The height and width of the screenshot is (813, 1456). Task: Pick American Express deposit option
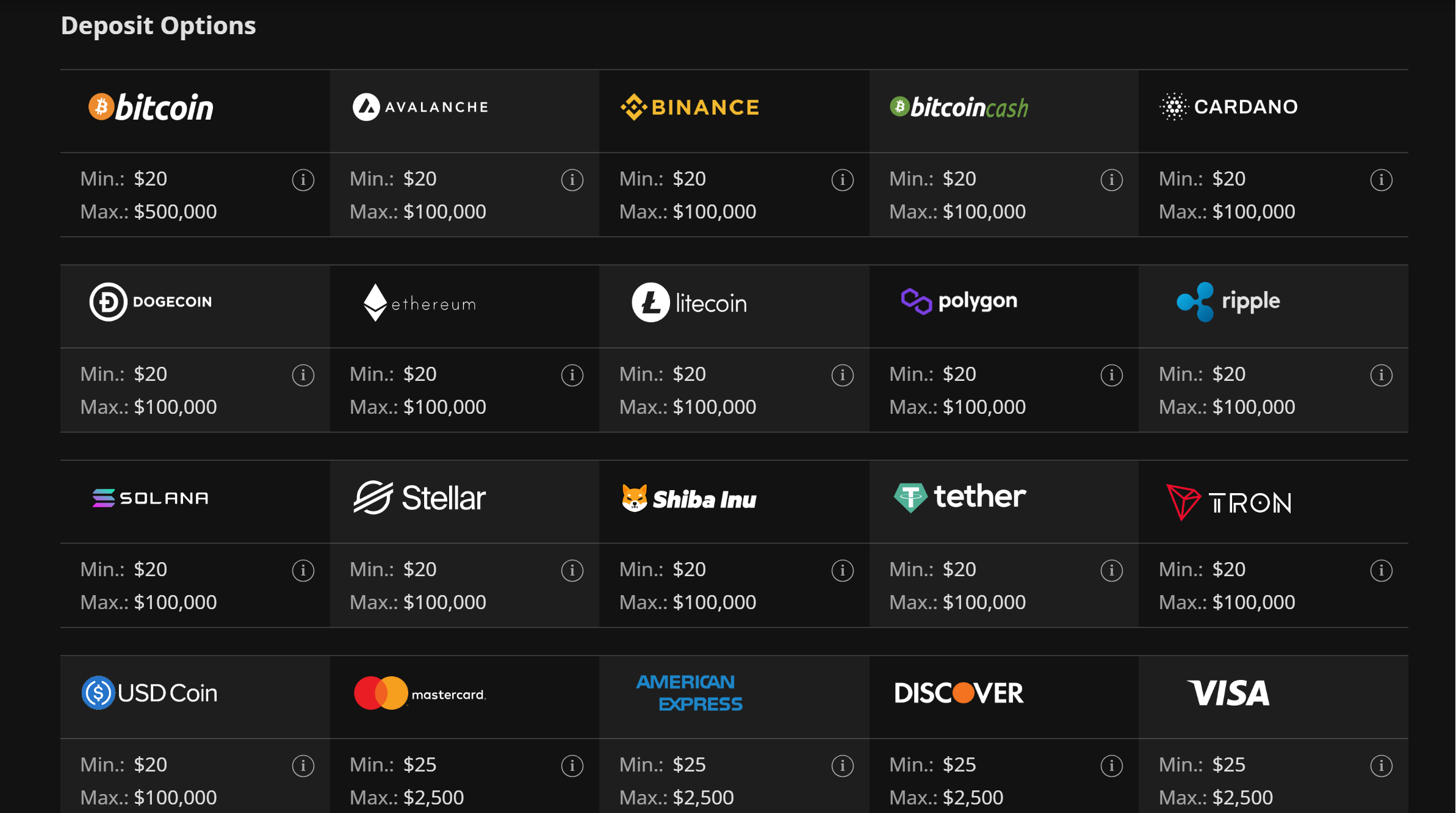(690, 693)
